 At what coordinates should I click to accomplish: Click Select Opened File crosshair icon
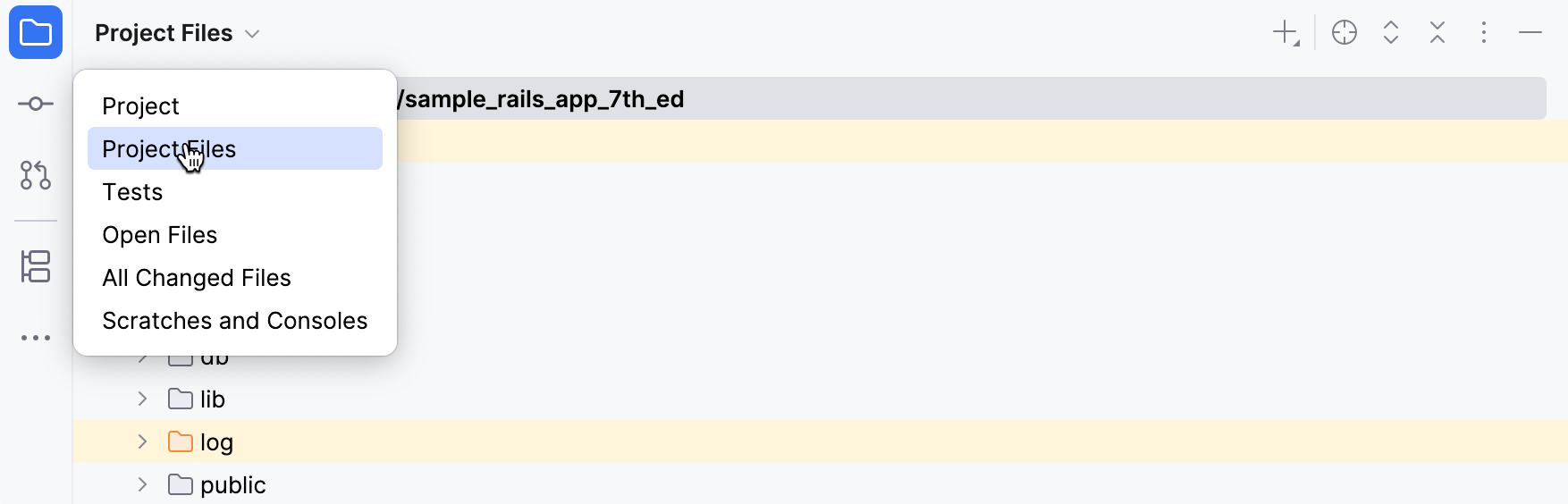pos(1344,33)
